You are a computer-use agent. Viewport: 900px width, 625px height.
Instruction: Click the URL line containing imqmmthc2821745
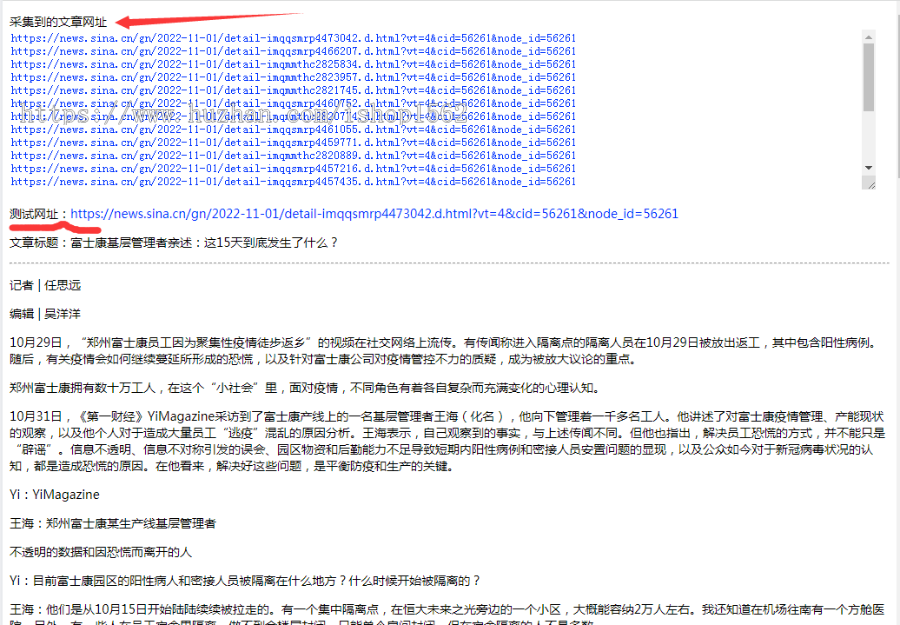(293, 91)
